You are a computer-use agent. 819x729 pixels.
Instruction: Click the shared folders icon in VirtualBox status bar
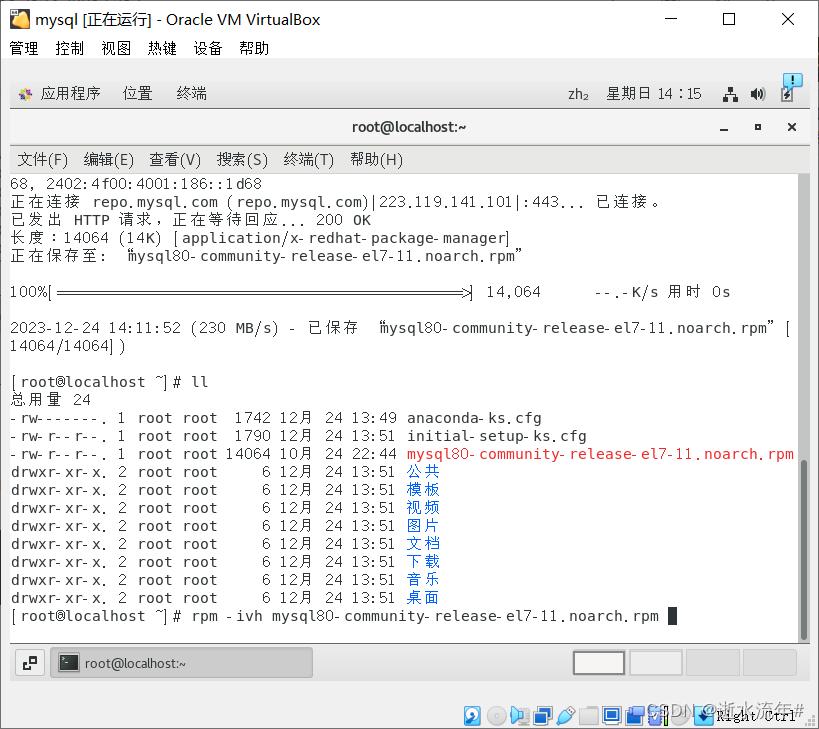point(587,715)
